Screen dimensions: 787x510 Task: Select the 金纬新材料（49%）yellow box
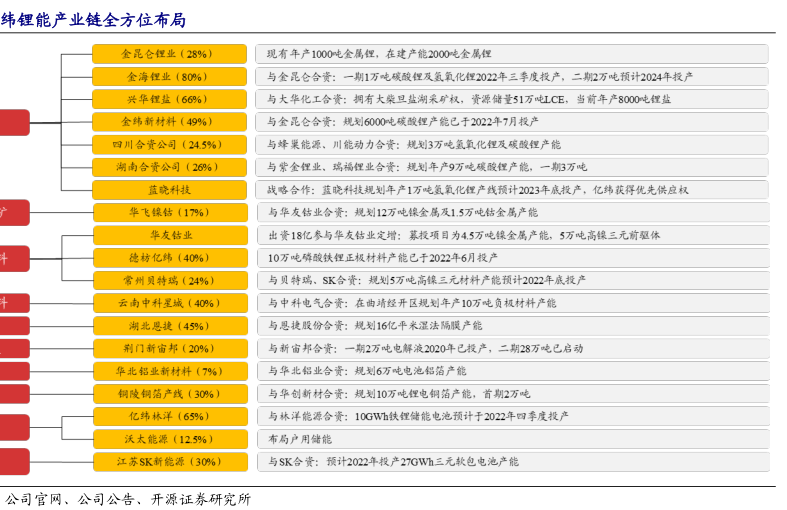point(169,121)
